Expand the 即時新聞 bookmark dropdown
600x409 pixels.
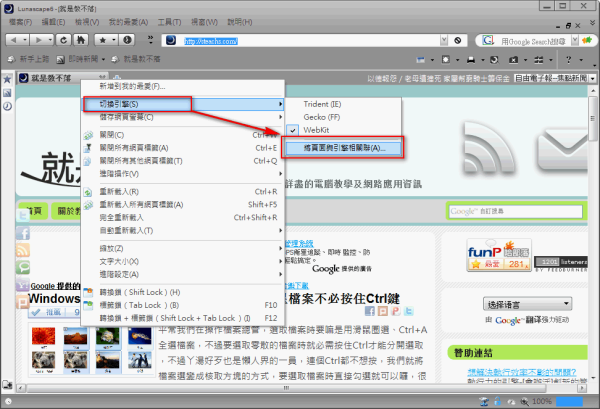(103, 60)
